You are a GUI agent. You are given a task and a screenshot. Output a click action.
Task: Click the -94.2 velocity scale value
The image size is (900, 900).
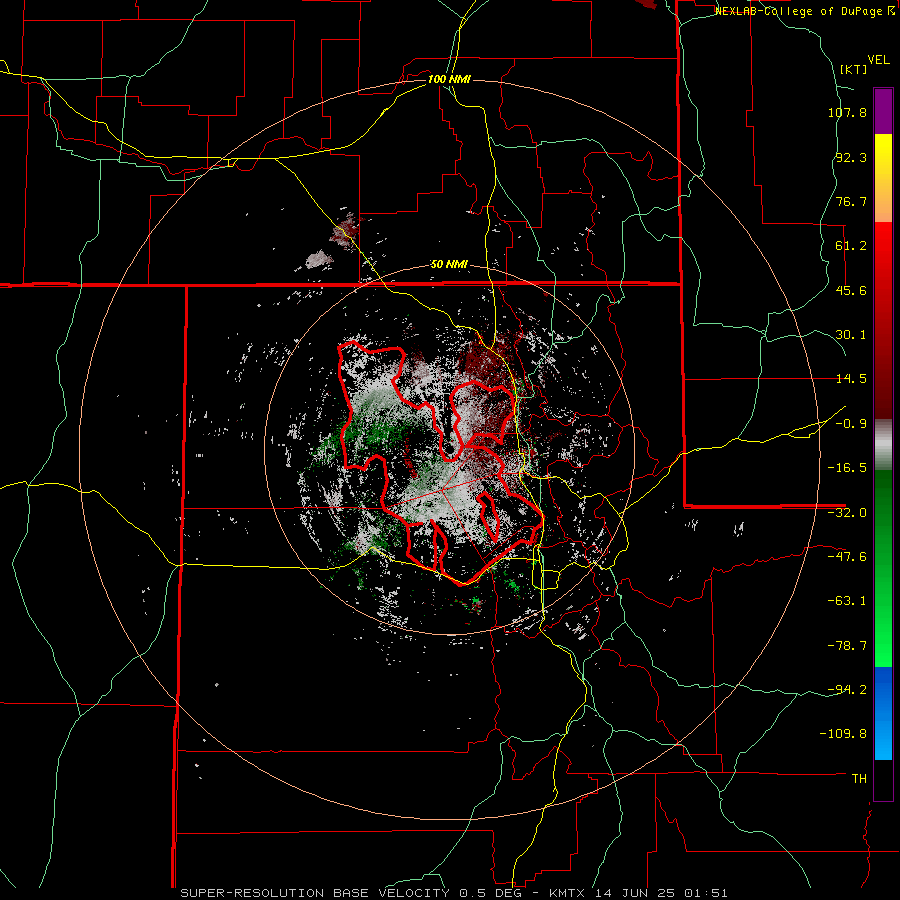click(x=847, y=689)
